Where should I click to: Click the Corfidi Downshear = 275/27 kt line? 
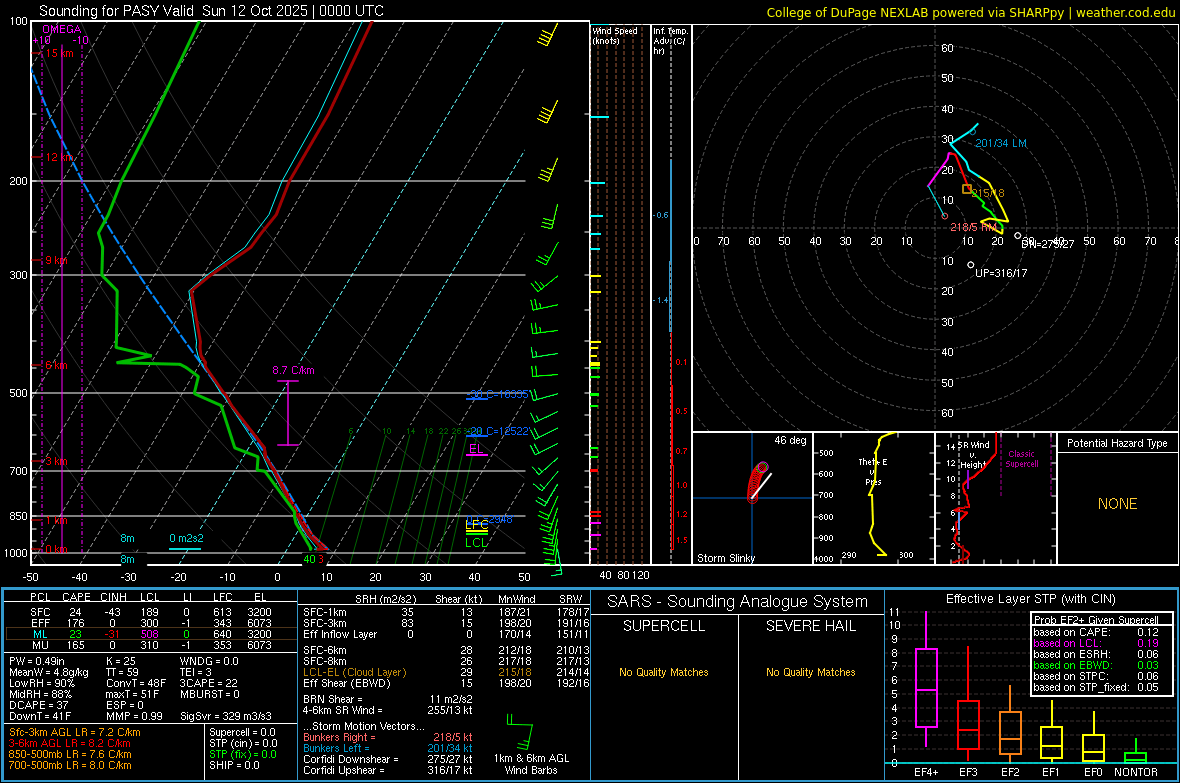[388, 759]
